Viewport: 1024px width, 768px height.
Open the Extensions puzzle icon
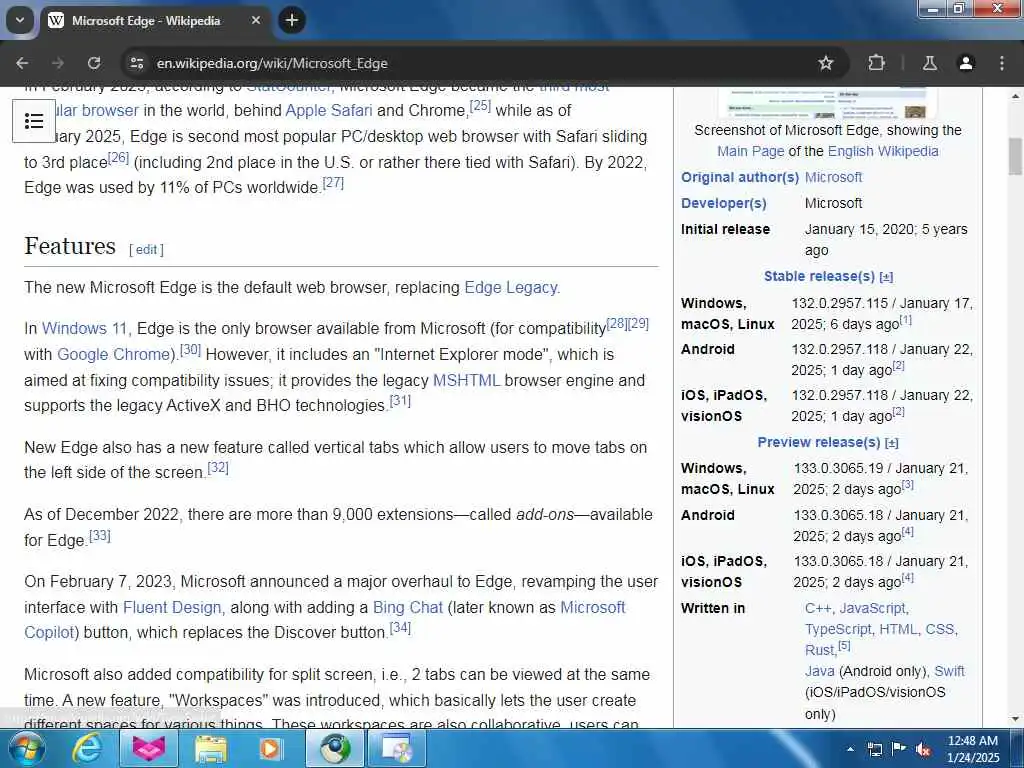(x=876, y=63)
